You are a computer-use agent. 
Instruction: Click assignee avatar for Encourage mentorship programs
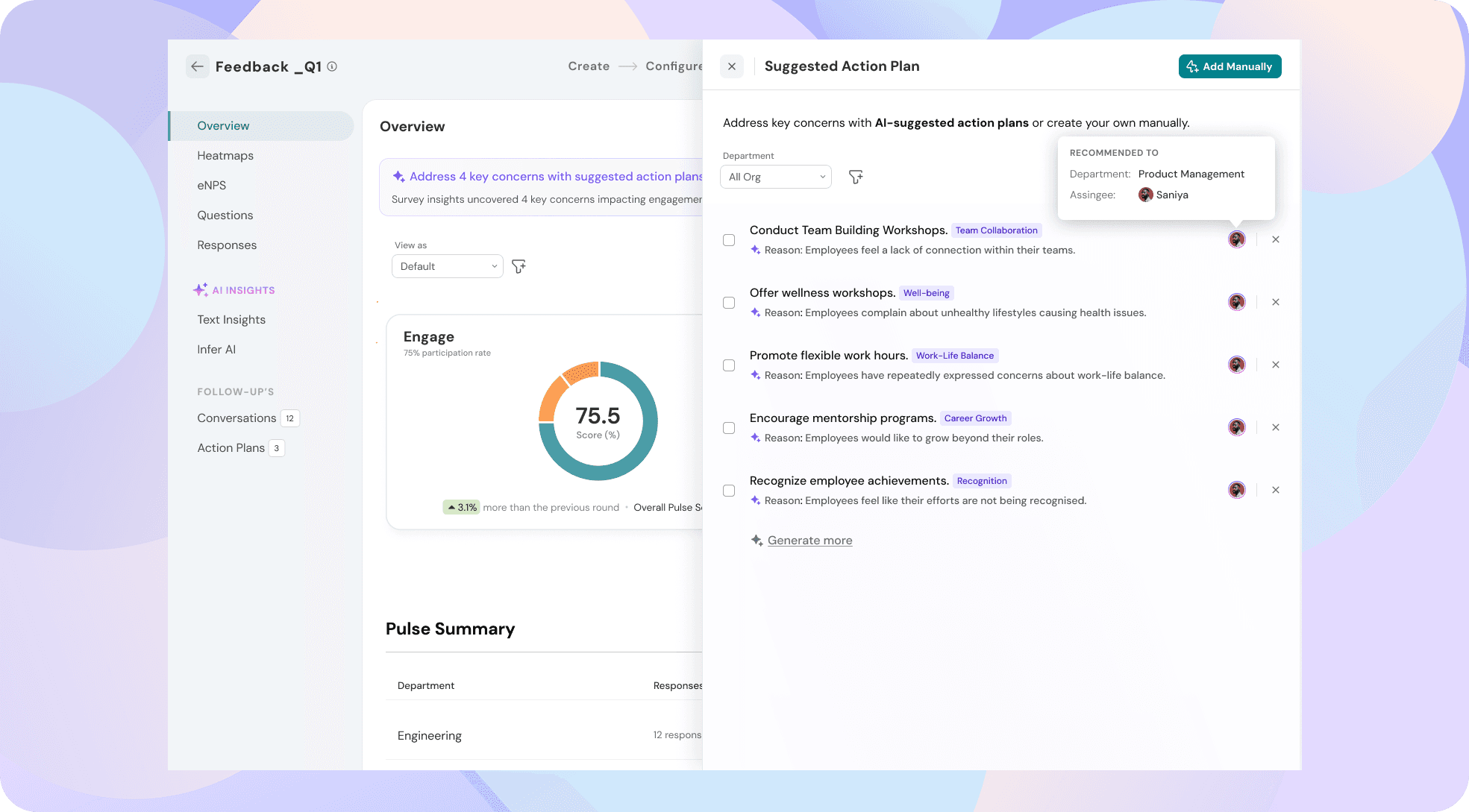click(1237, 427)
